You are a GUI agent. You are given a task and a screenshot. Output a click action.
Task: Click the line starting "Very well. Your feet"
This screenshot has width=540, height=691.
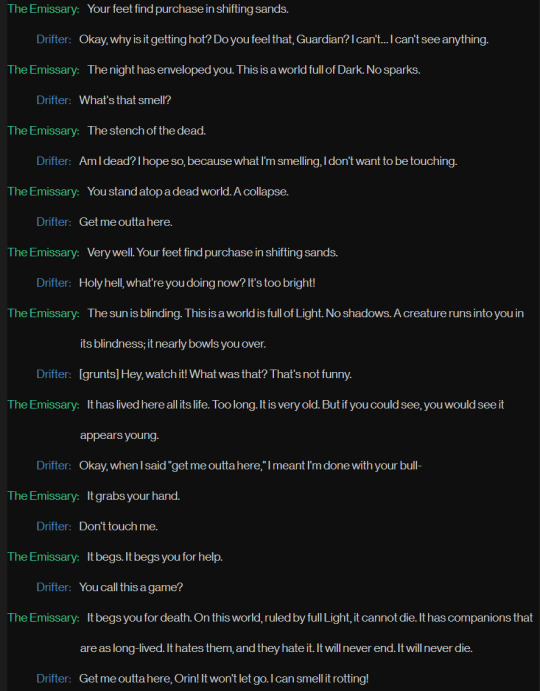point(212,252)
